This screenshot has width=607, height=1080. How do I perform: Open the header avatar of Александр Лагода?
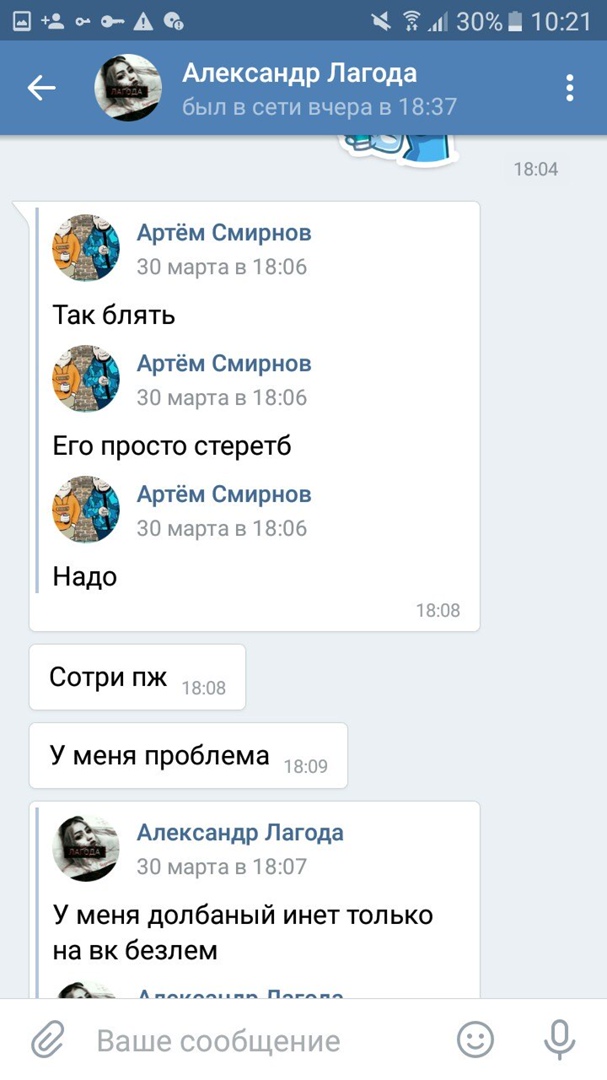point(128,87)
